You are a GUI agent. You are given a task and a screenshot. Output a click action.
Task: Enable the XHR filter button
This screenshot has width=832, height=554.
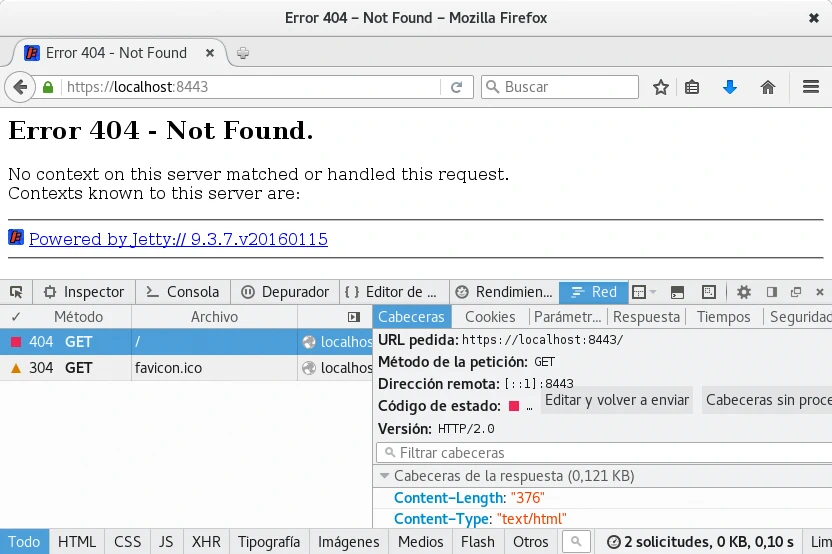[206, 541]
